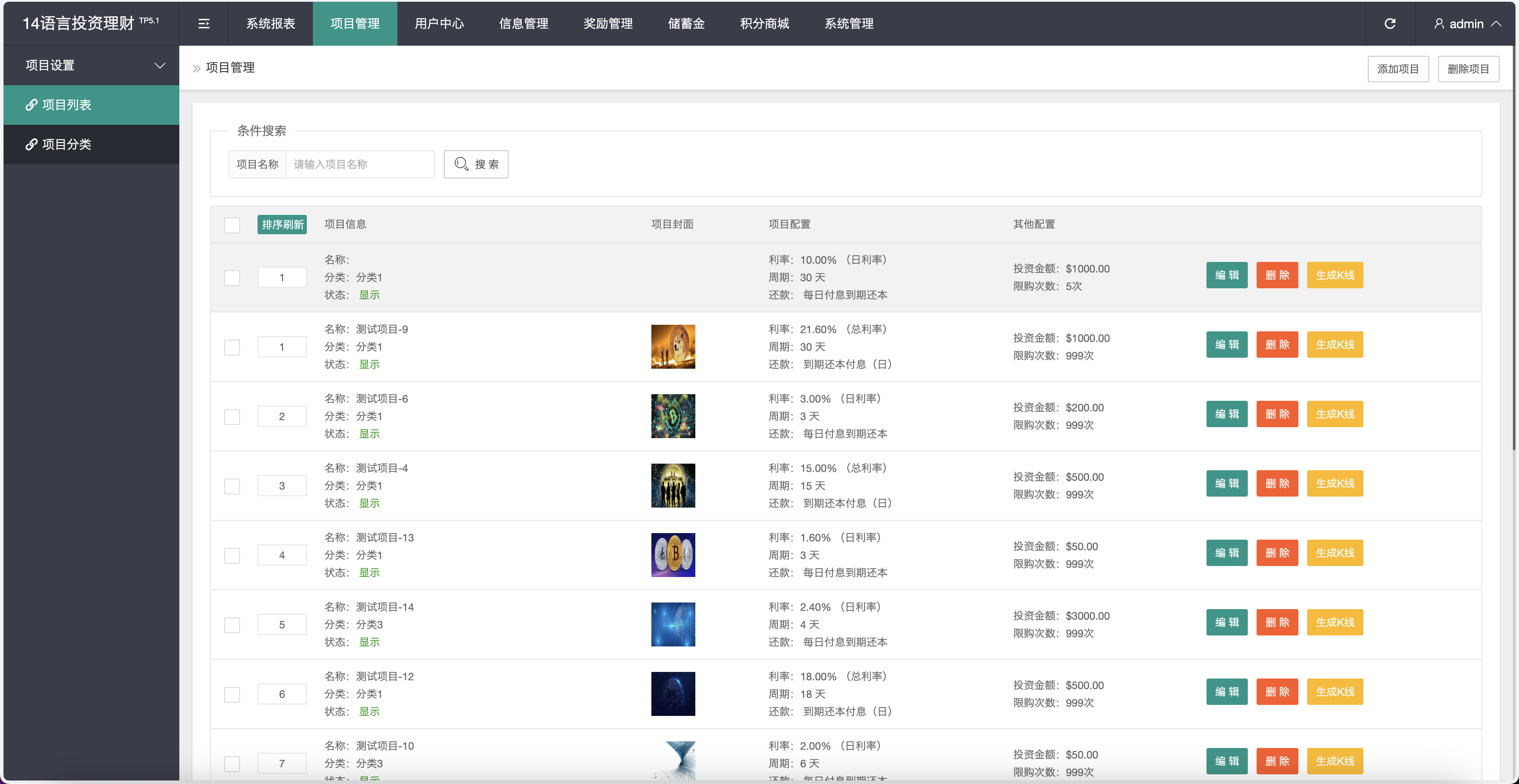Click the link icon beside 项目分类

(32, 144)
